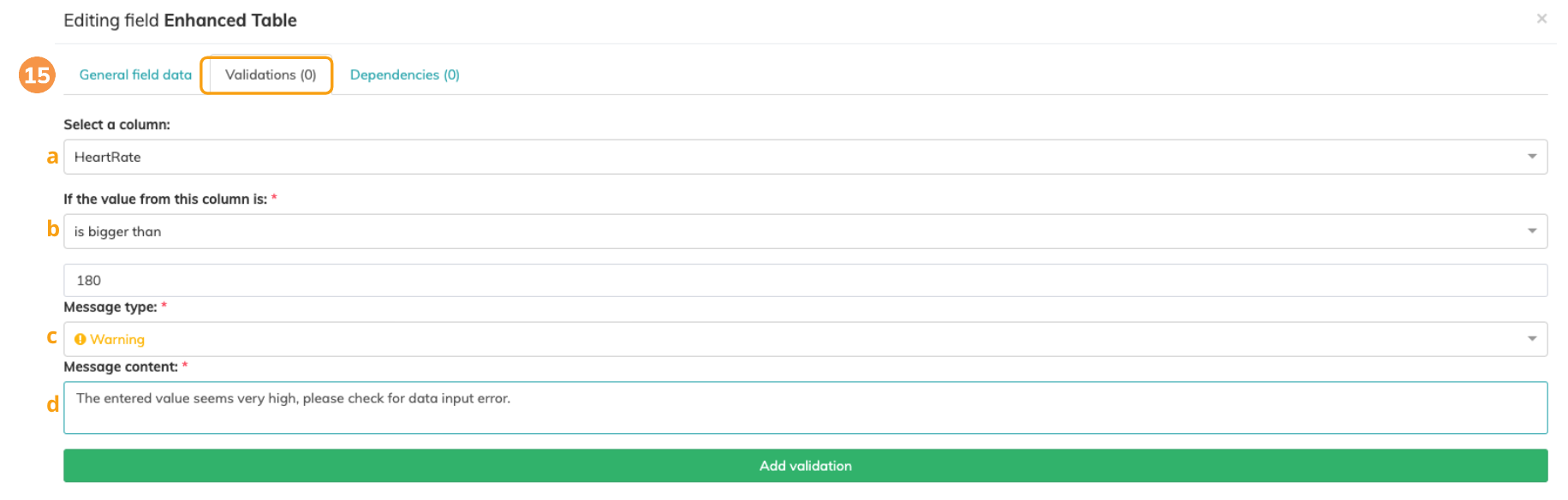Viewport: 1568px width, 500px height.
Task: Select the Validations (0) tab
Action: point(270,74)
